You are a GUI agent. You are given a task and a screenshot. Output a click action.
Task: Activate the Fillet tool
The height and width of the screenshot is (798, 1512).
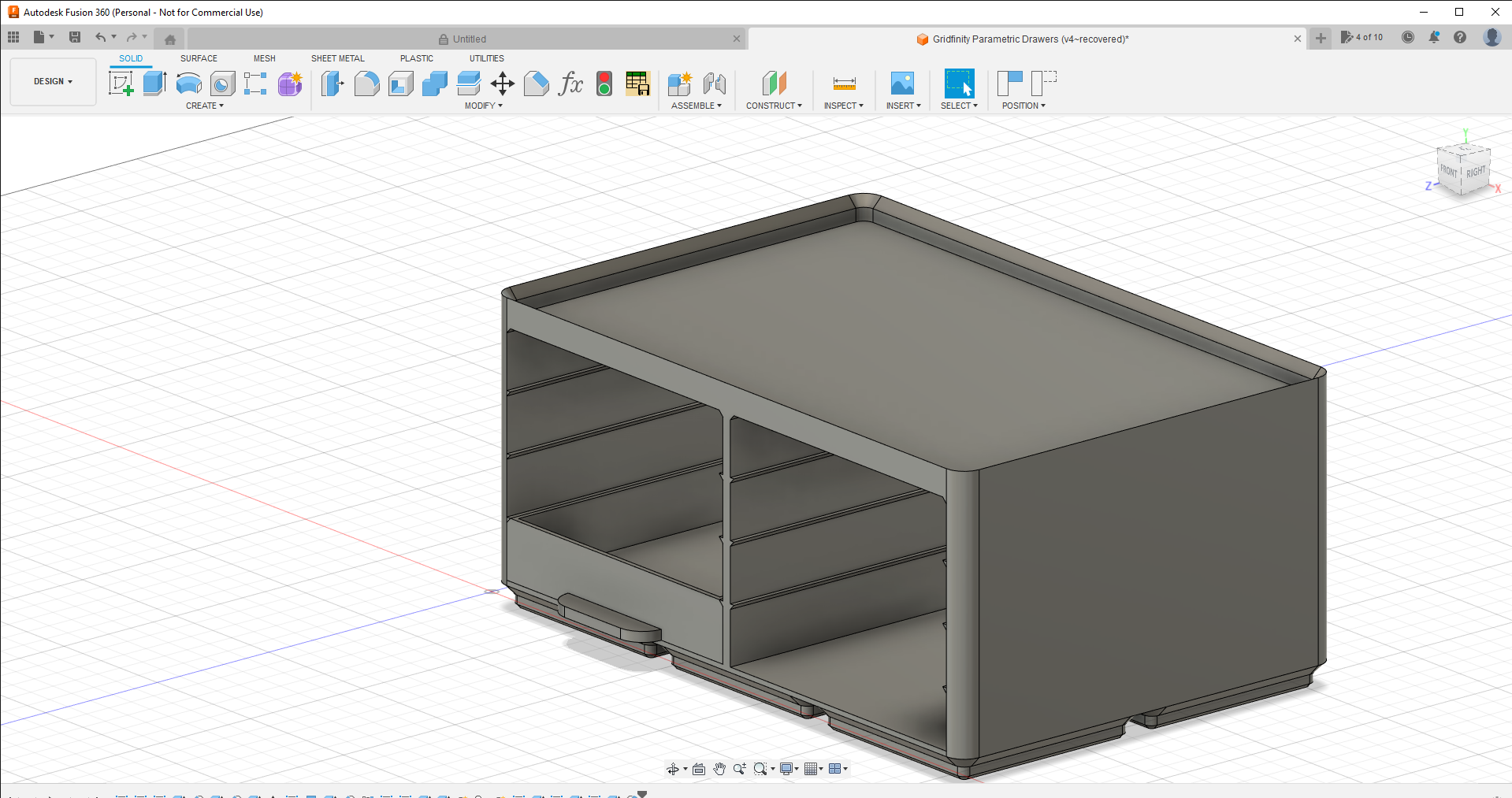367,84
